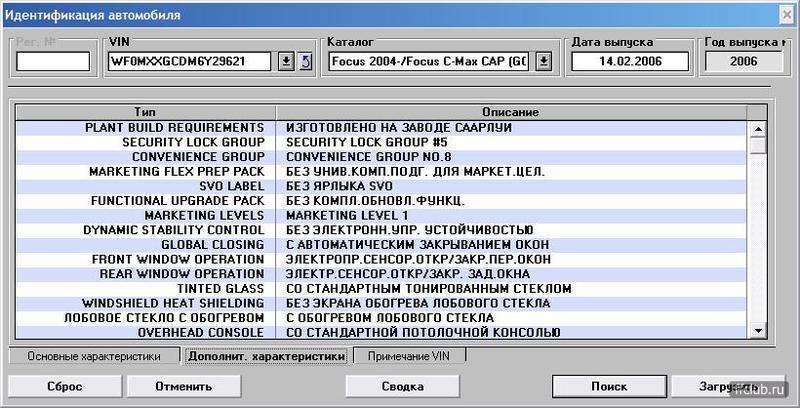Screen dimensions: 800x408
Task: Click the VIN field WF0MXXGCDM6Y29621
Action: pos(190,62)
